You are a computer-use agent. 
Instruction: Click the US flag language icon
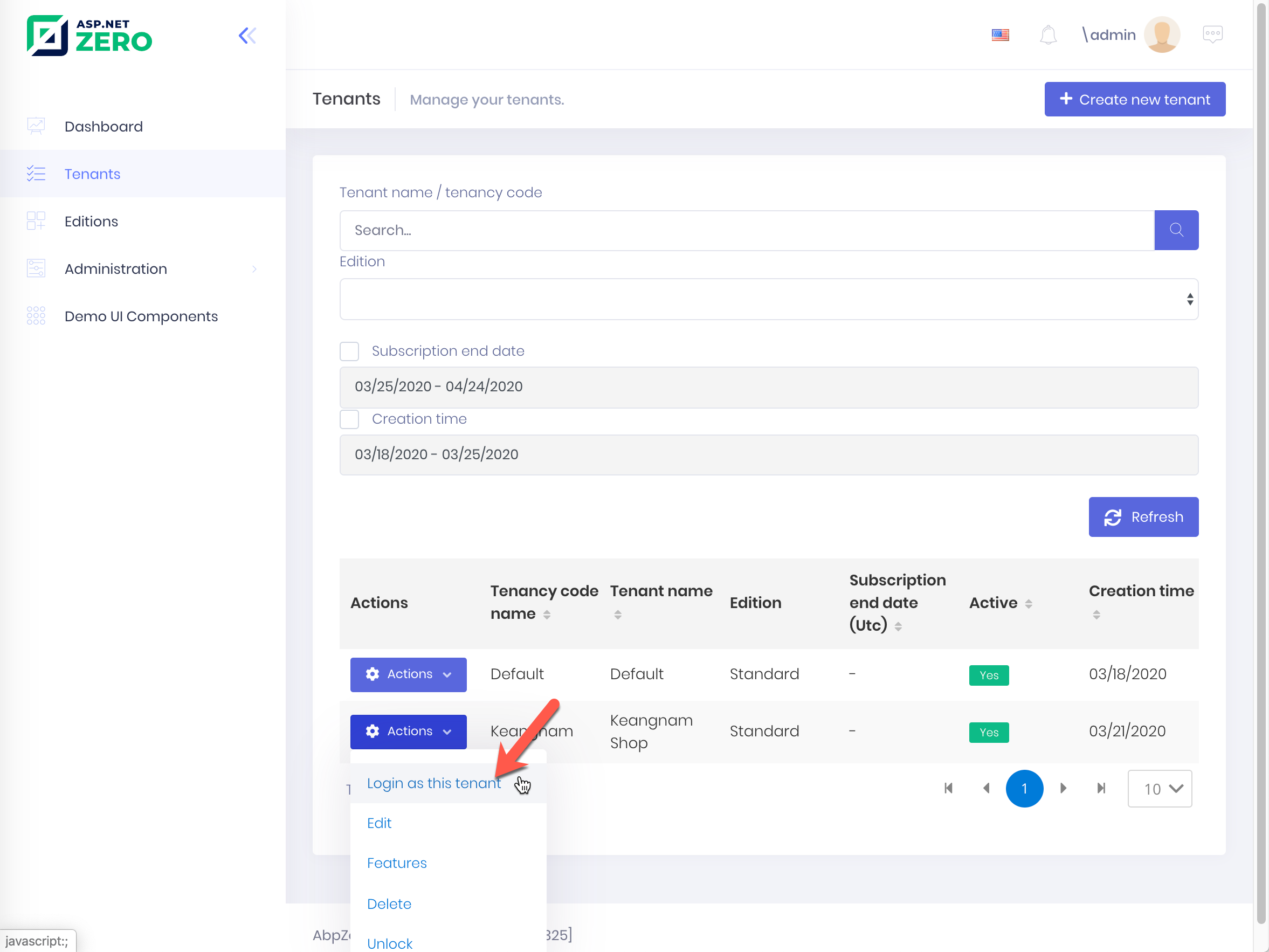pyautogui.click(x=1000, y=35)
